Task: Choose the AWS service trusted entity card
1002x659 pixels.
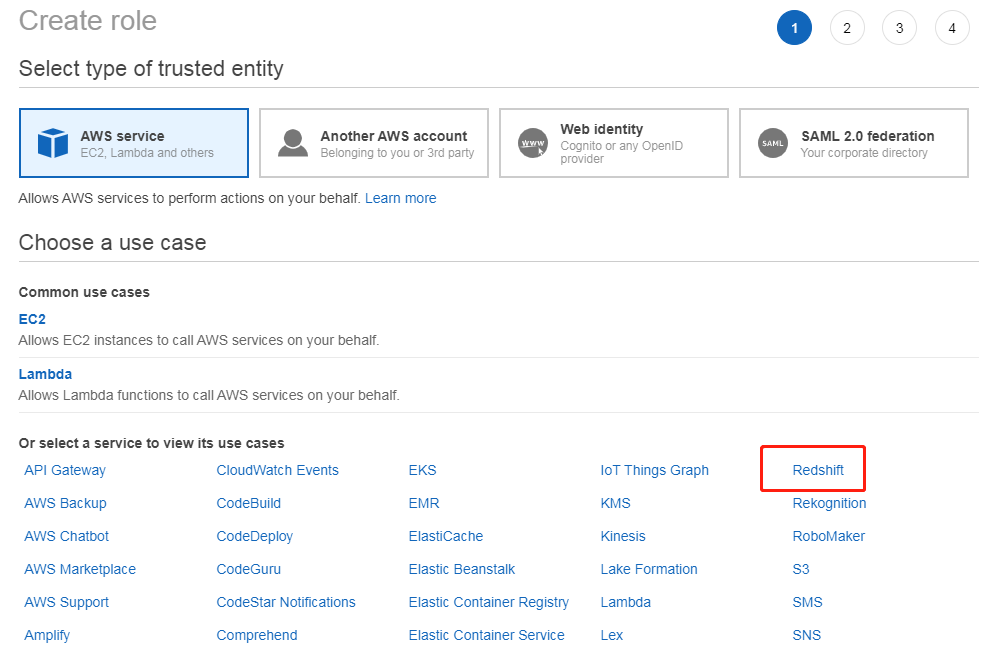Action: pos(134,143)
